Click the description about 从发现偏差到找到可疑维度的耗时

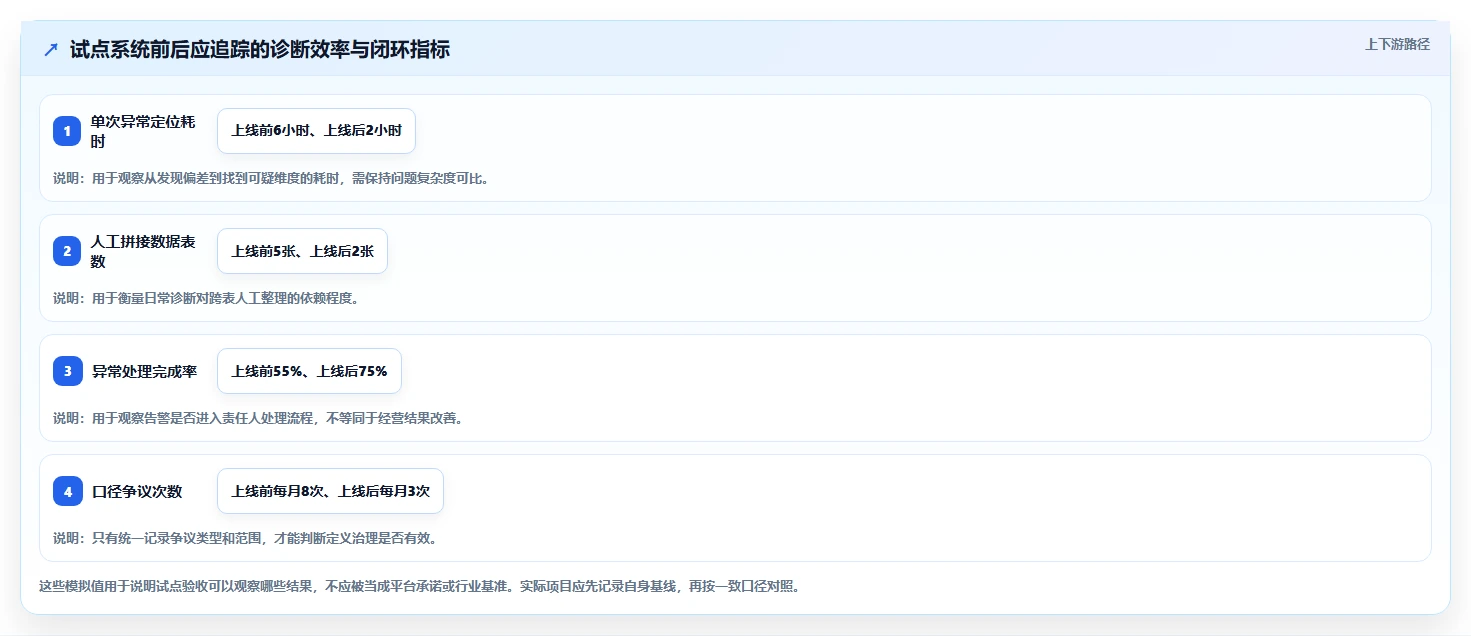point(271,178)
